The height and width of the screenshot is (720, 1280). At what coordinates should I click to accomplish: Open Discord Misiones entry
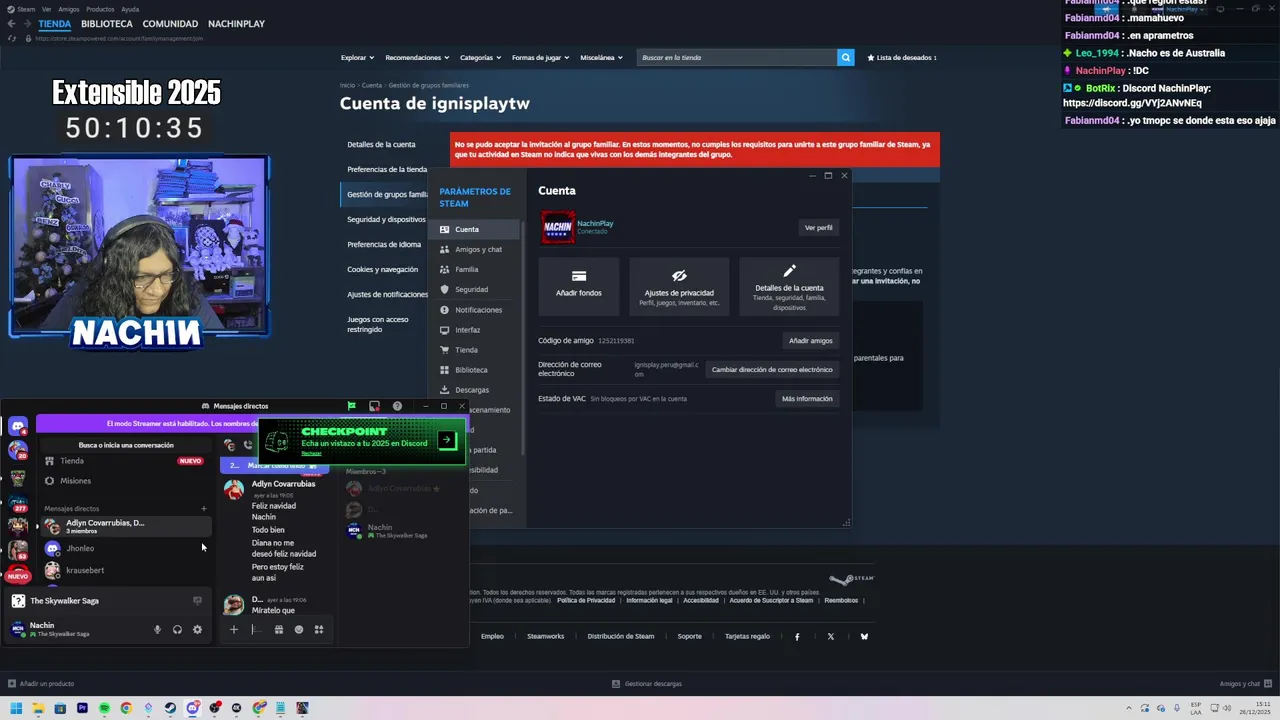pos(125,481)
